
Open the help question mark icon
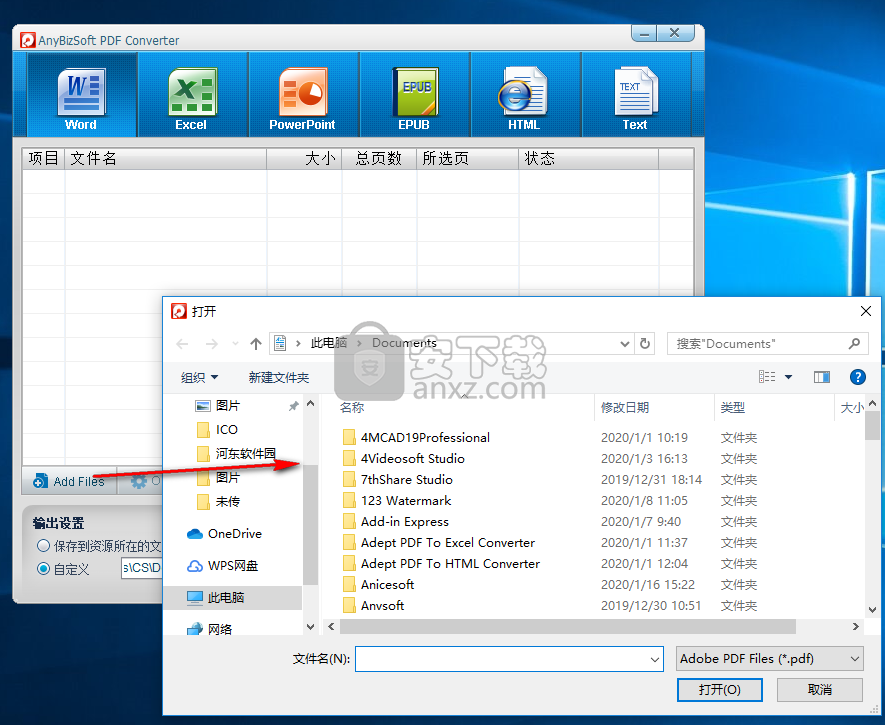(x=857, y=377)
